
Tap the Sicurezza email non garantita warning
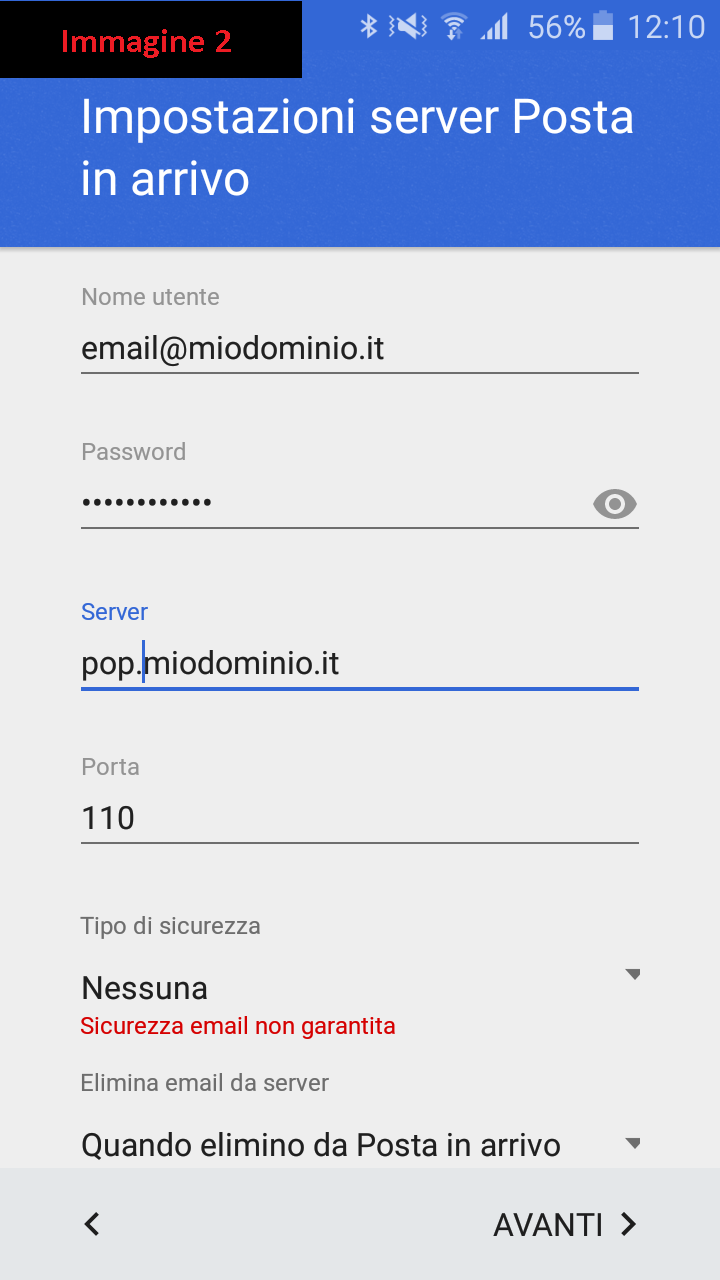(238, 1026)
